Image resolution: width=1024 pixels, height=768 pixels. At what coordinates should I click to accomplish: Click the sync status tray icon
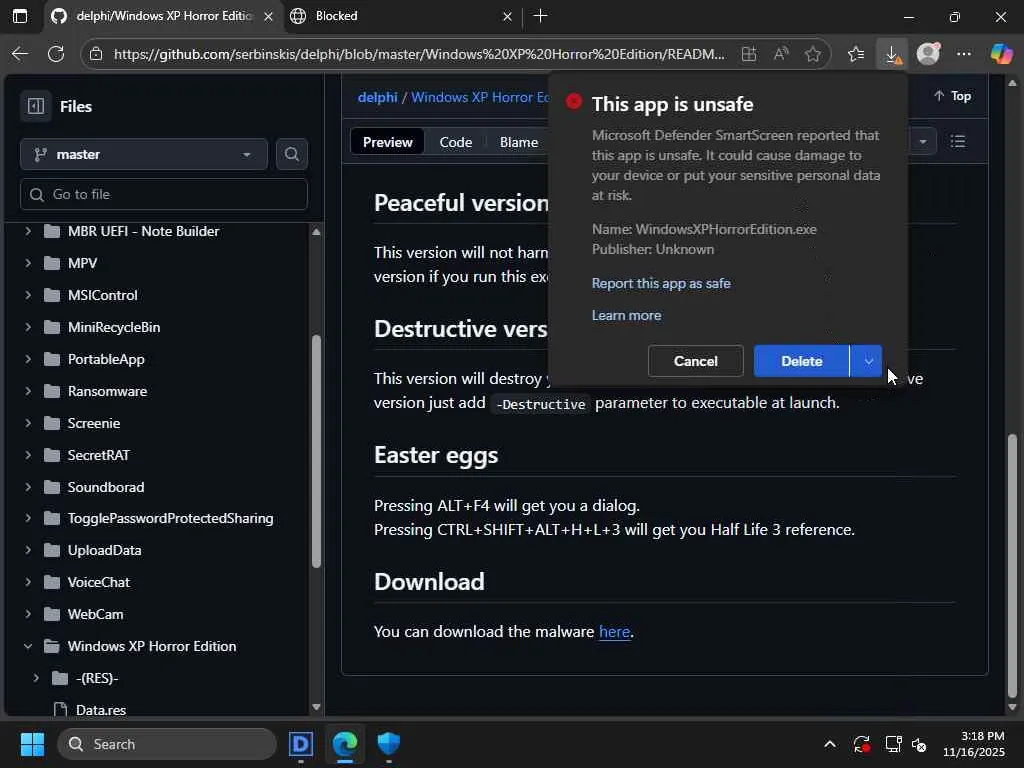[x=861, y=744]
